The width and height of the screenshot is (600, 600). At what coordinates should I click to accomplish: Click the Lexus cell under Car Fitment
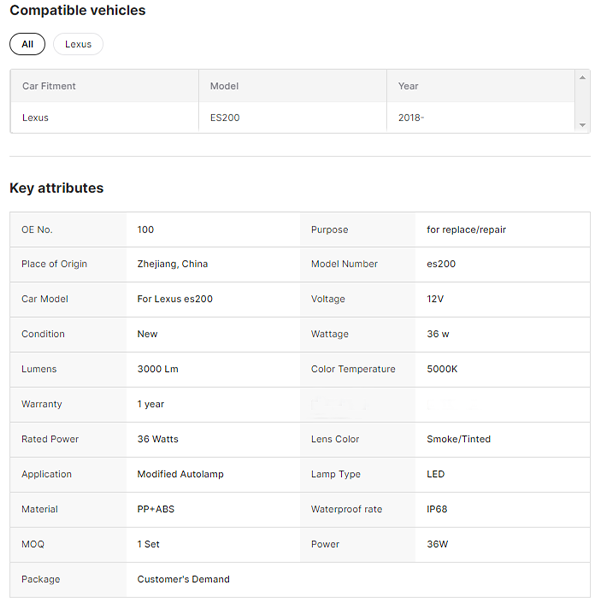coord(36,118)
